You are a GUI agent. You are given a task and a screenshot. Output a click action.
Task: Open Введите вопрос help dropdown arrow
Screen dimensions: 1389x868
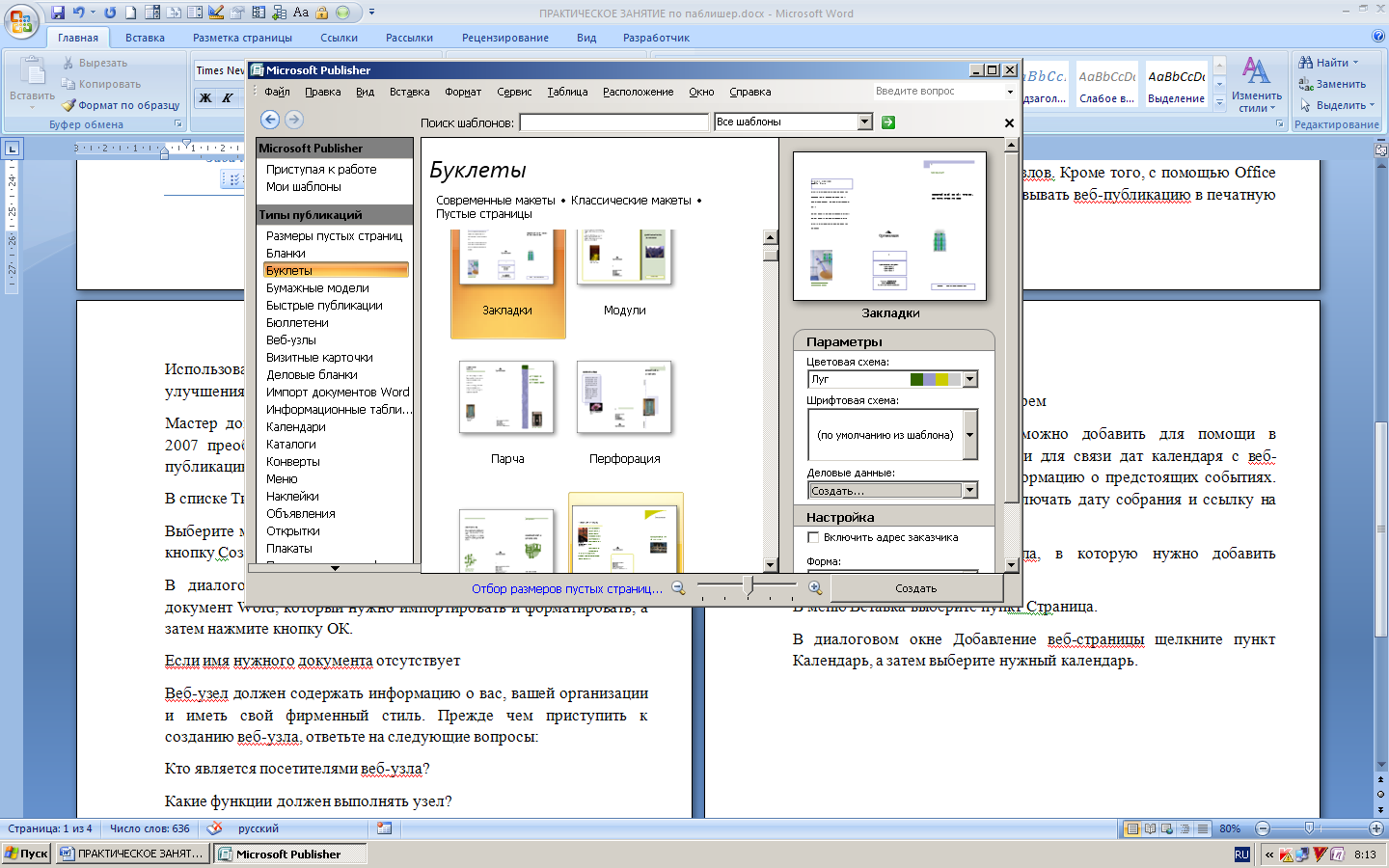(1010, 92)
